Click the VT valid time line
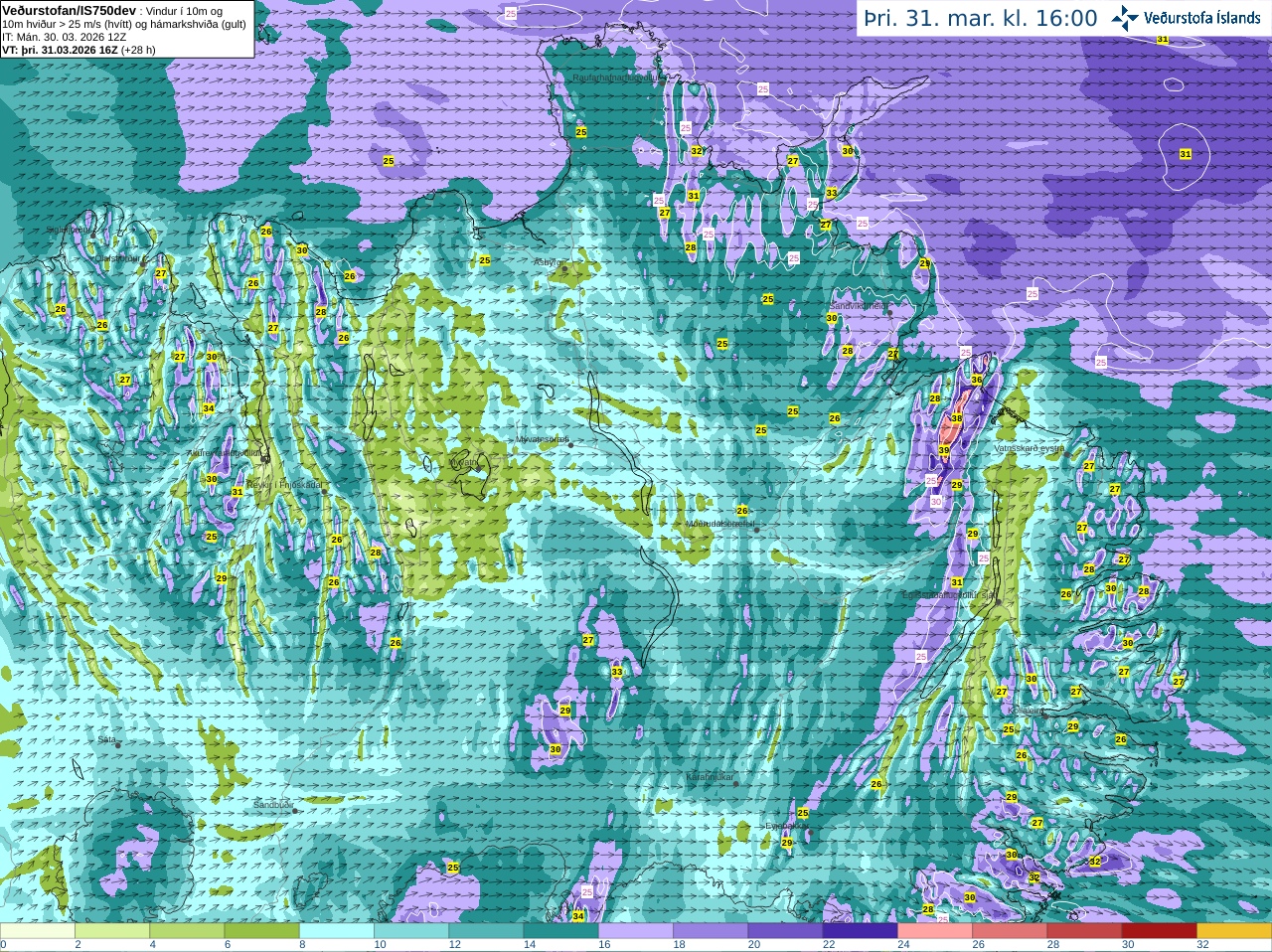 [79, 50]
